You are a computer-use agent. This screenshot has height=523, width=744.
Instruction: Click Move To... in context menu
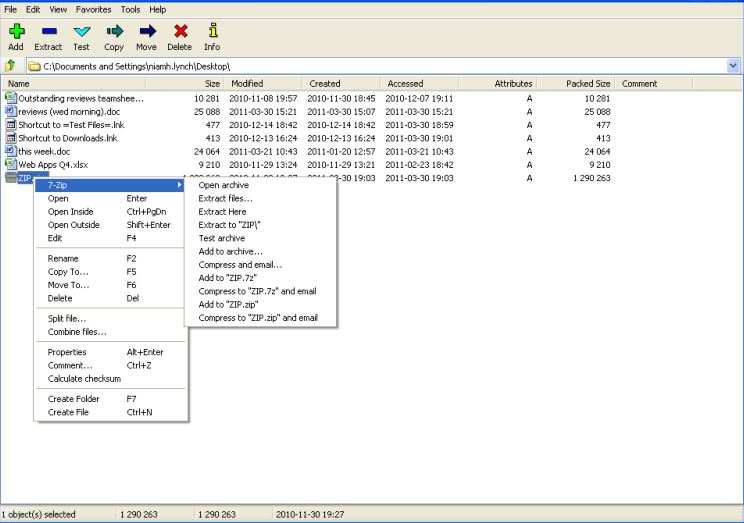tap(110, 285)
